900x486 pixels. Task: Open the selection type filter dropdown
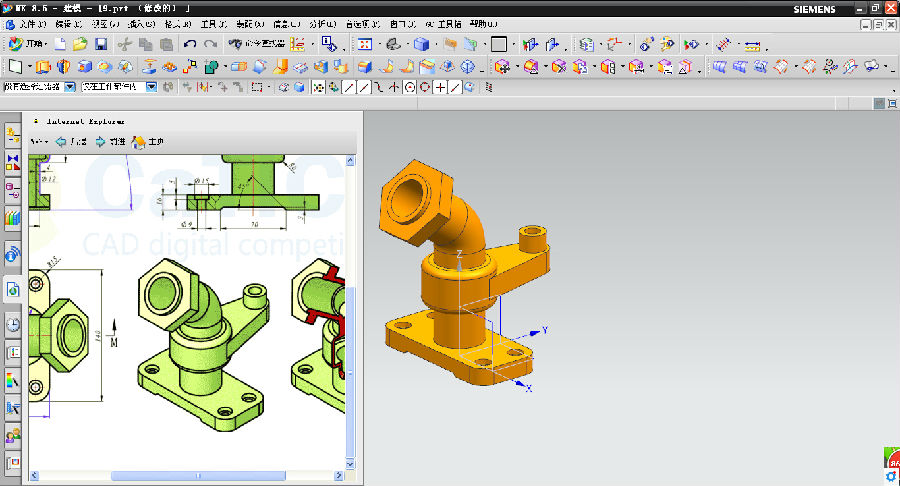click(70, 87)
